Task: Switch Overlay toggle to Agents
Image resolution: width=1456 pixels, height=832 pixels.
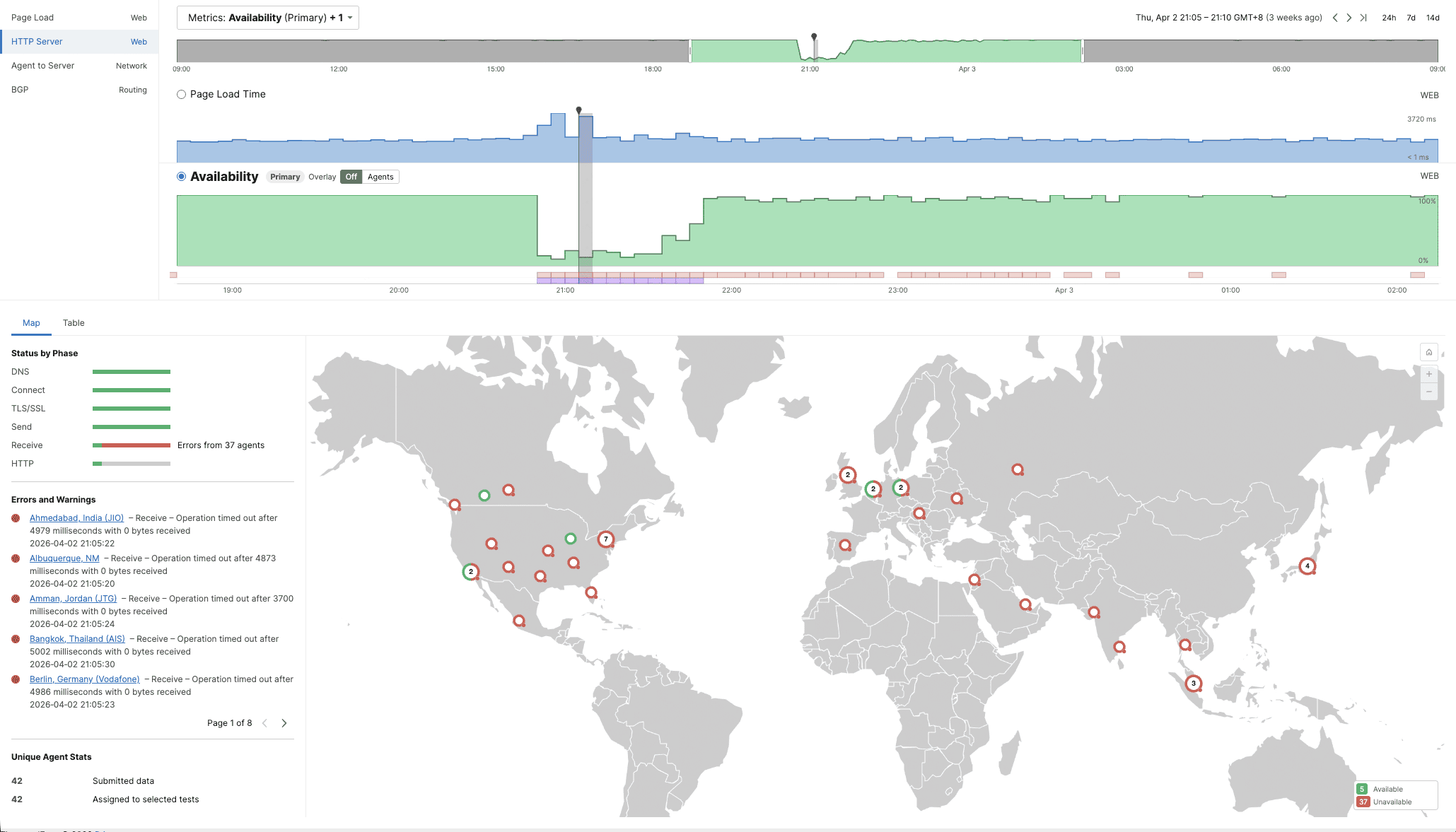Action: click(380, 177)
